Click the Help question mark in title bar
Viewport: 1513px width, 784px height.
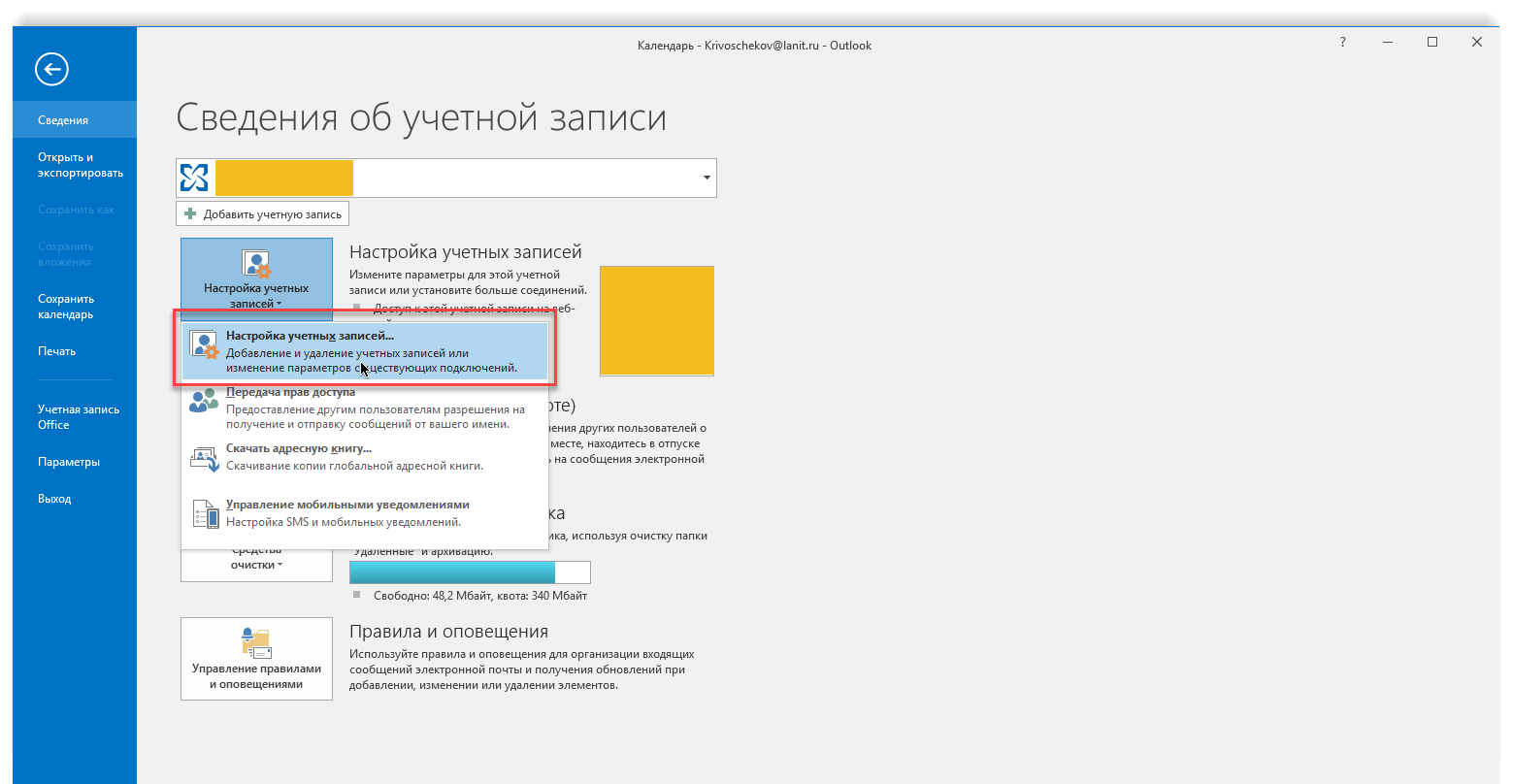(x=1343, y=43)
